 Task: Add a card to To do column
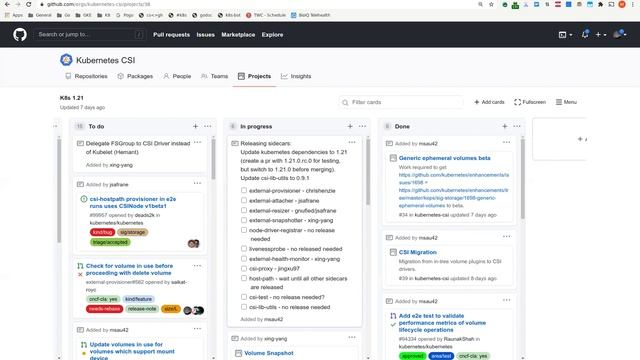(x=196, y=127)
